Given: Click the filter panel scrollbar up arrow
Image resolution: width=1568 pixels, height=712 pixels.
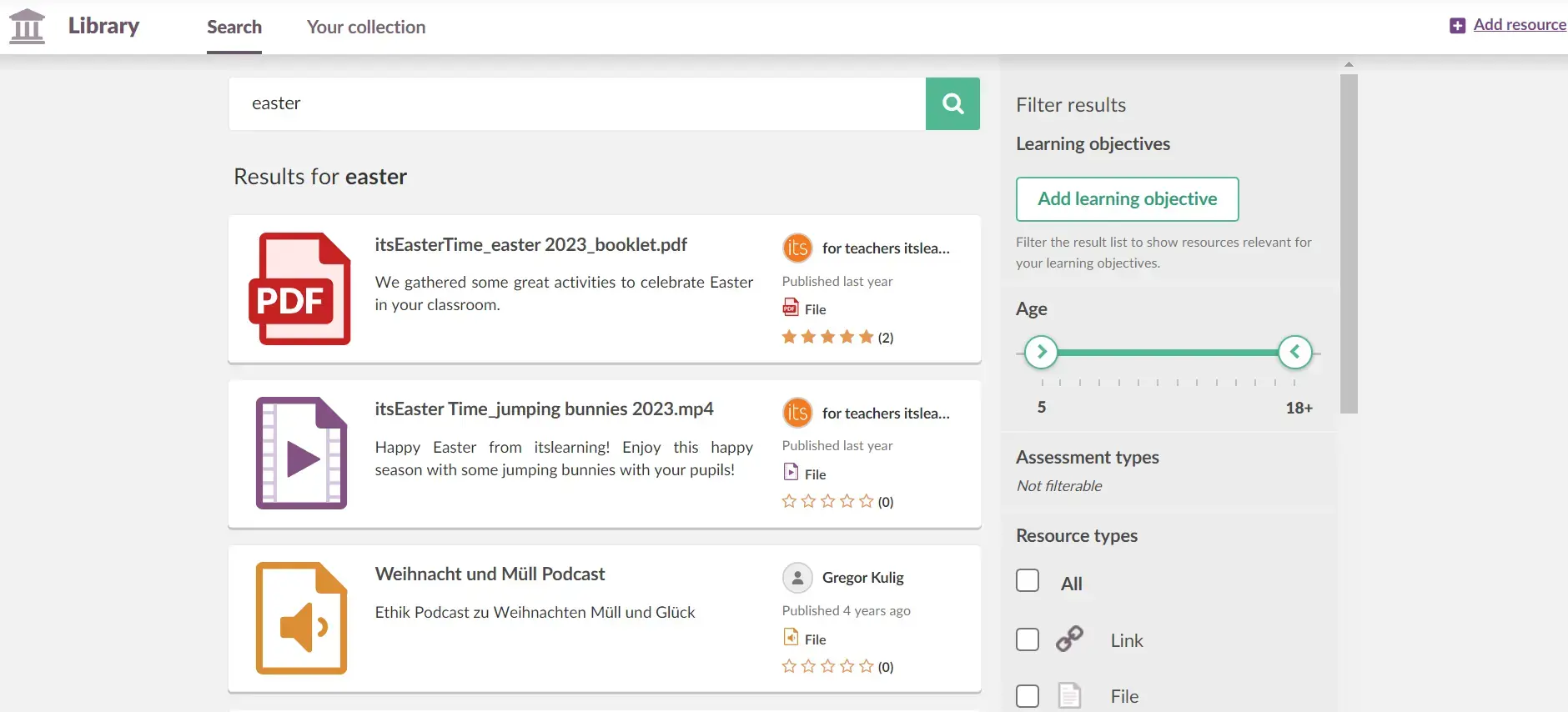Looking at the screenshot, I should coord(1349,64).
